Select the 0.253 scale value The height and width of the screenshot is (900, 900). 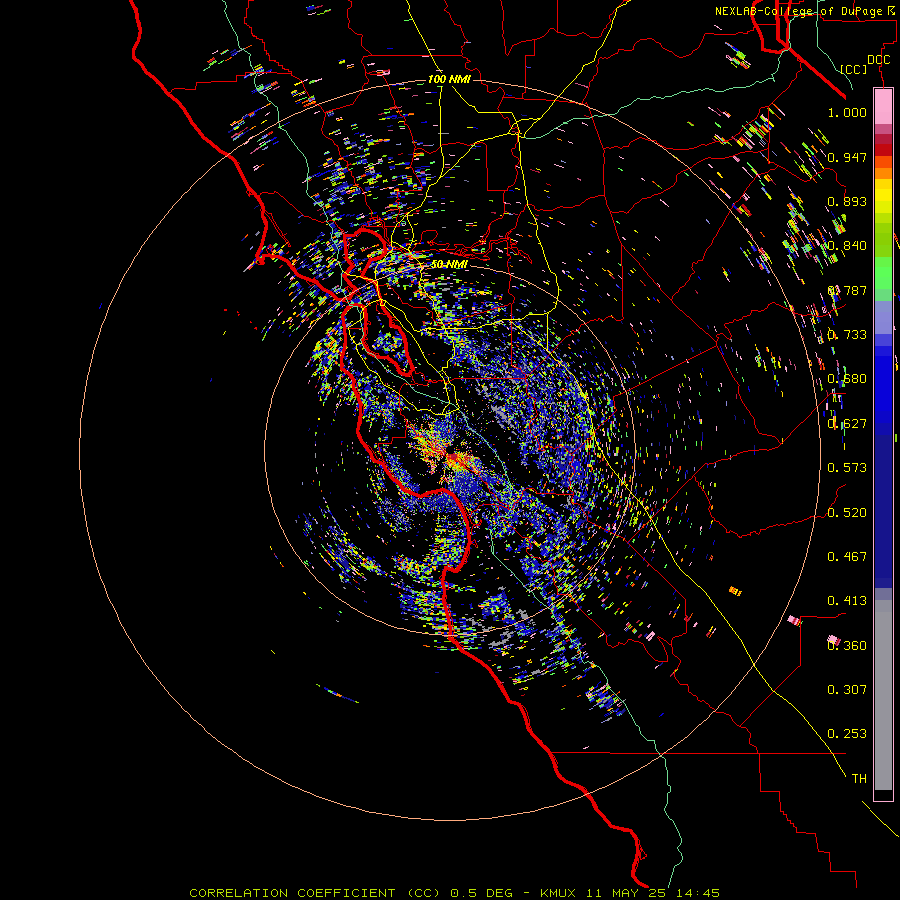tap(847, 734)
